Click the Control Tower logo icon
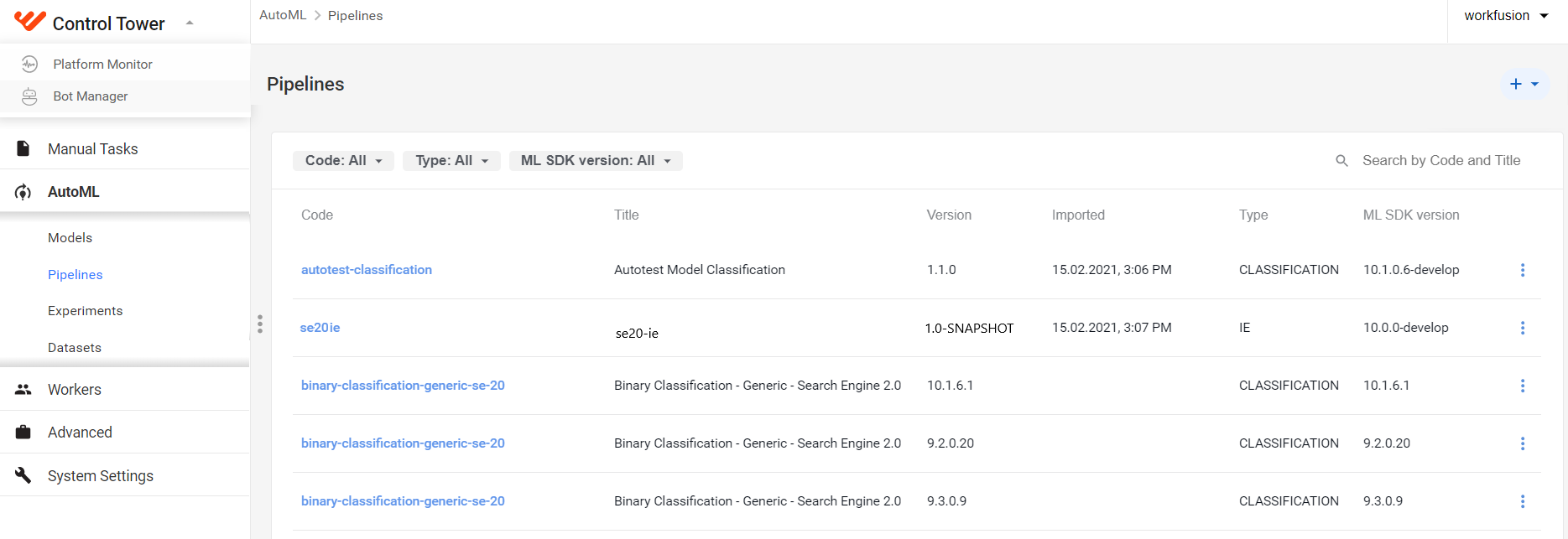The image size is (1568, 539). pos(30,21)
